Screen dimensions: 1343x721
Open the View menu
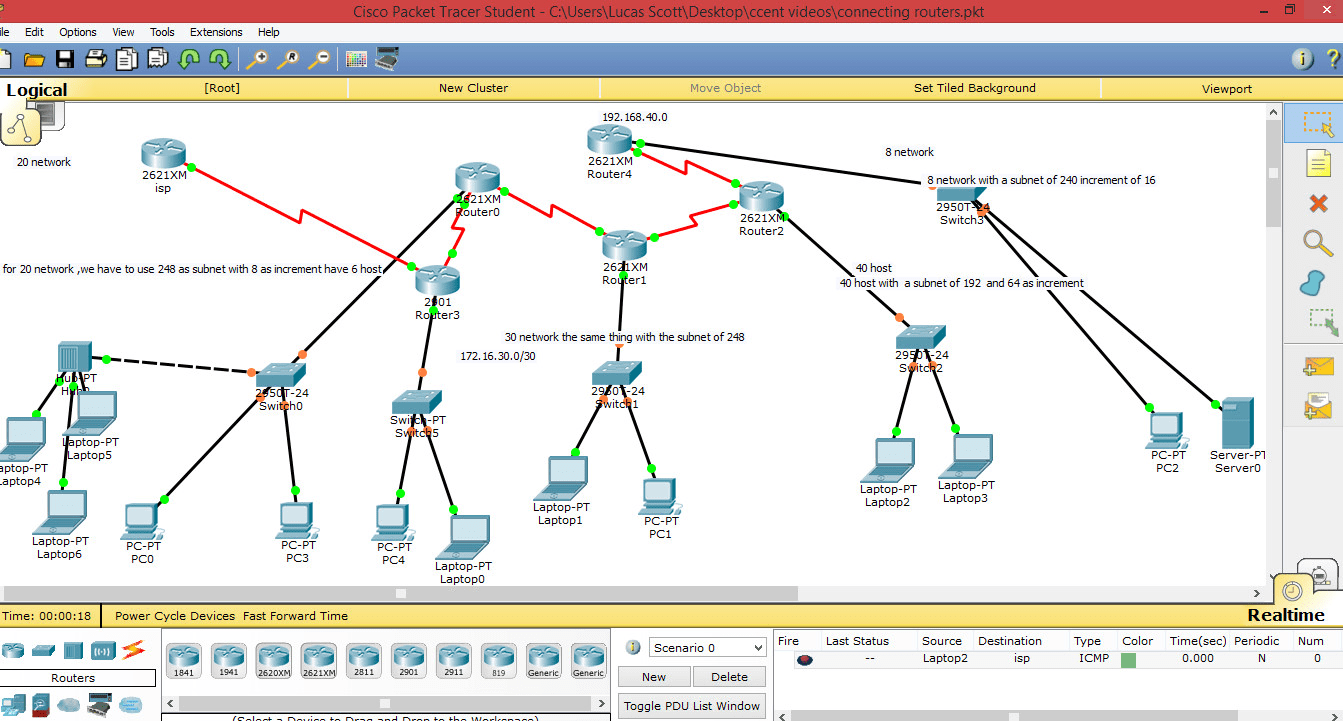click(123, 32)
